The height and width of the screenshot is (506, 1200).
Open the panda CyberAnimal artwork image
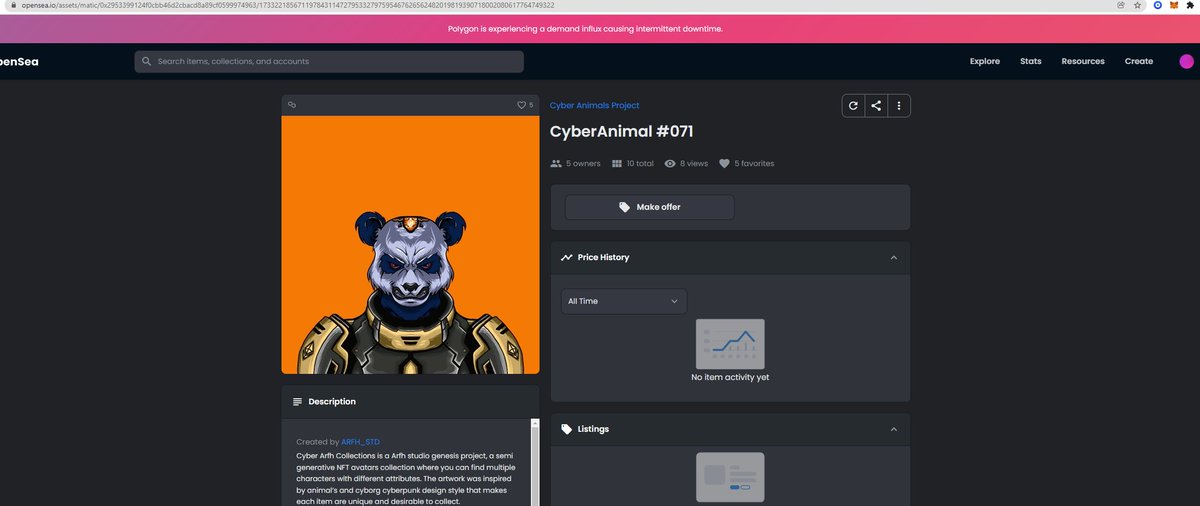click(x=410, y=245)
